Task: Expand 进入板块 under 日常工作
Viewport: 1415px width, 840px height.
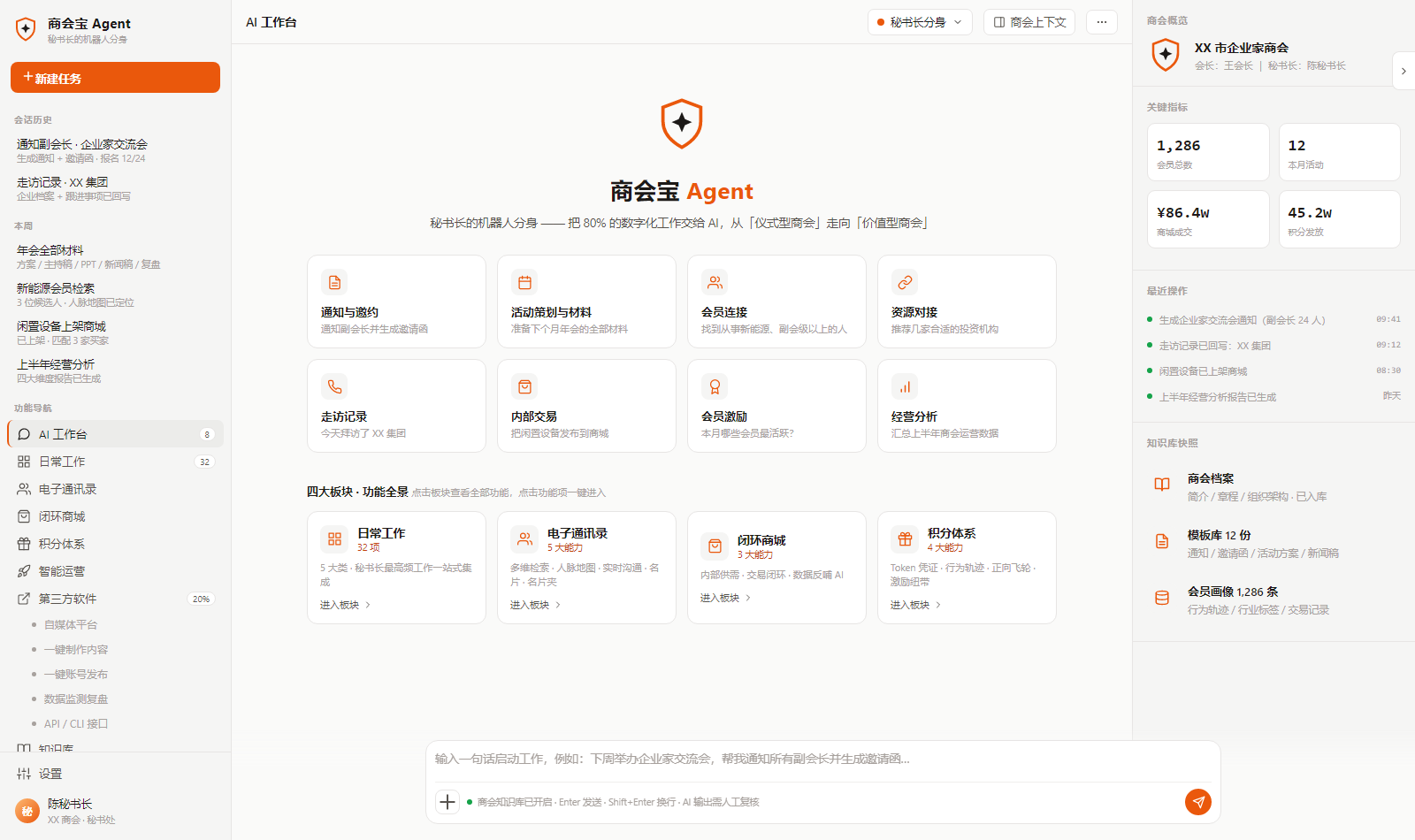Action: pyautogui.click(x=346, y=606)
